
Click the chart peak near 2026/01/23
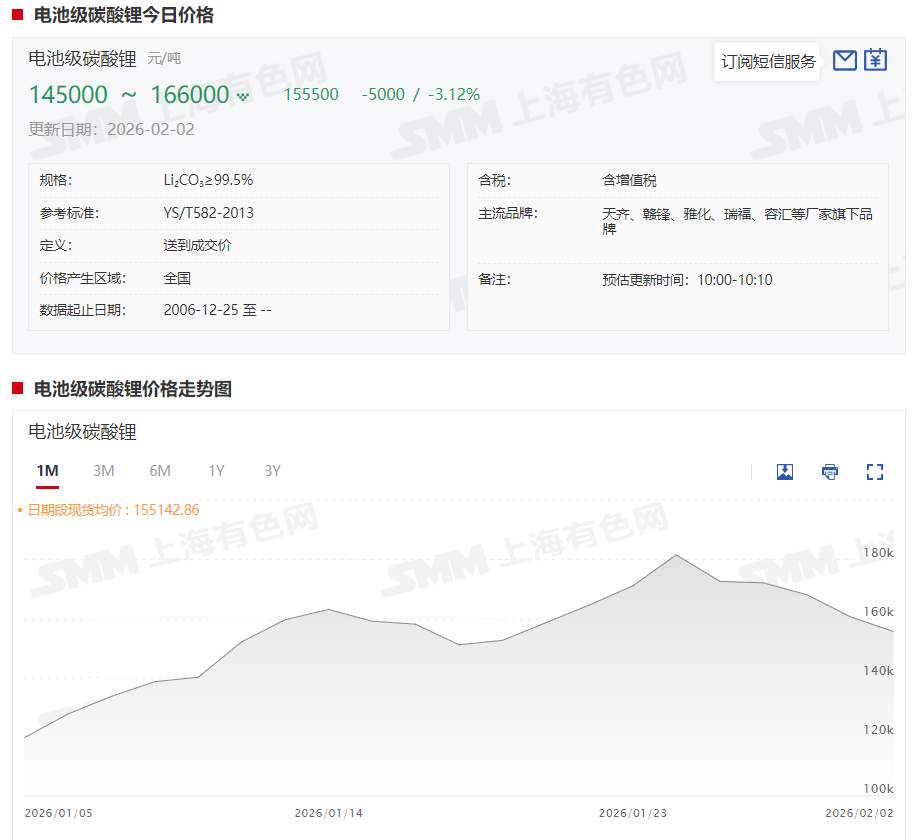677,555
